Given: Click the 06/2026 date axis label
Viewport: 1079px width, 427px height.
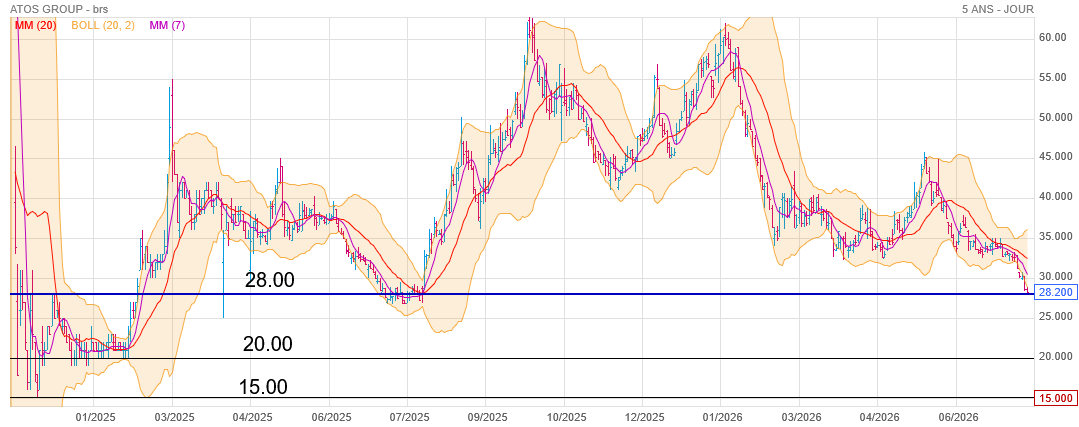Looking at the screenshot, I should click(957, 417).
